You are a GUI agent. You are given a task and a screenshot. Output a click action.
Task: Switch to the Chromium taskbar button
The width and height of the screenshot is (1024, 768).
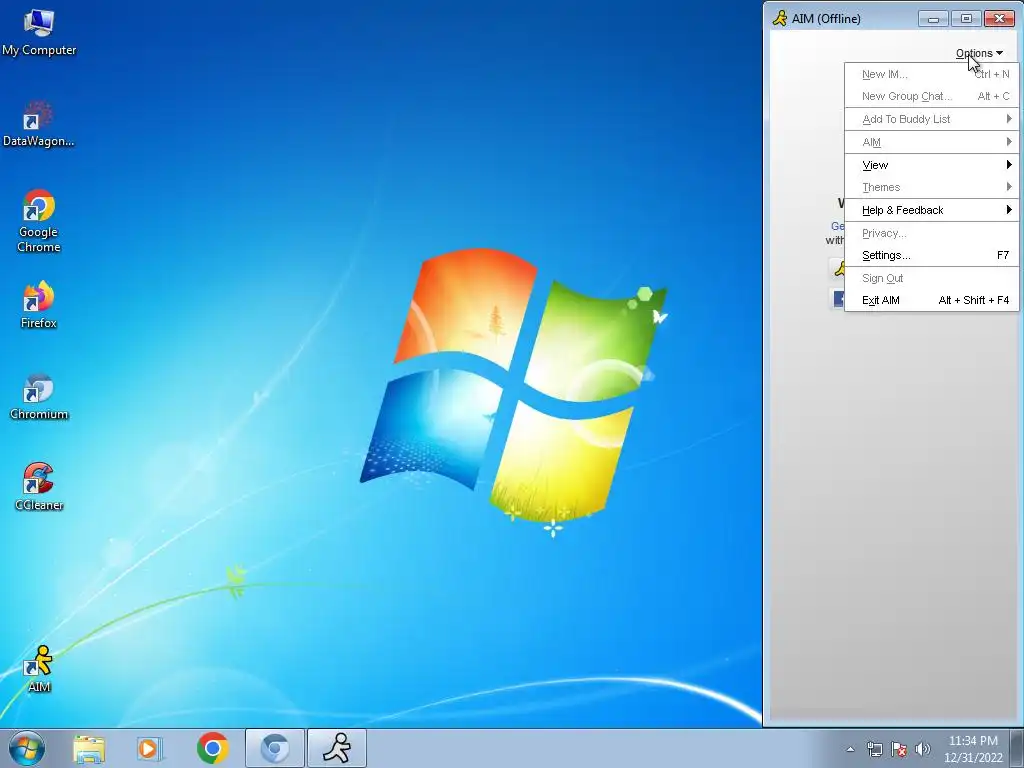[274, 748]
